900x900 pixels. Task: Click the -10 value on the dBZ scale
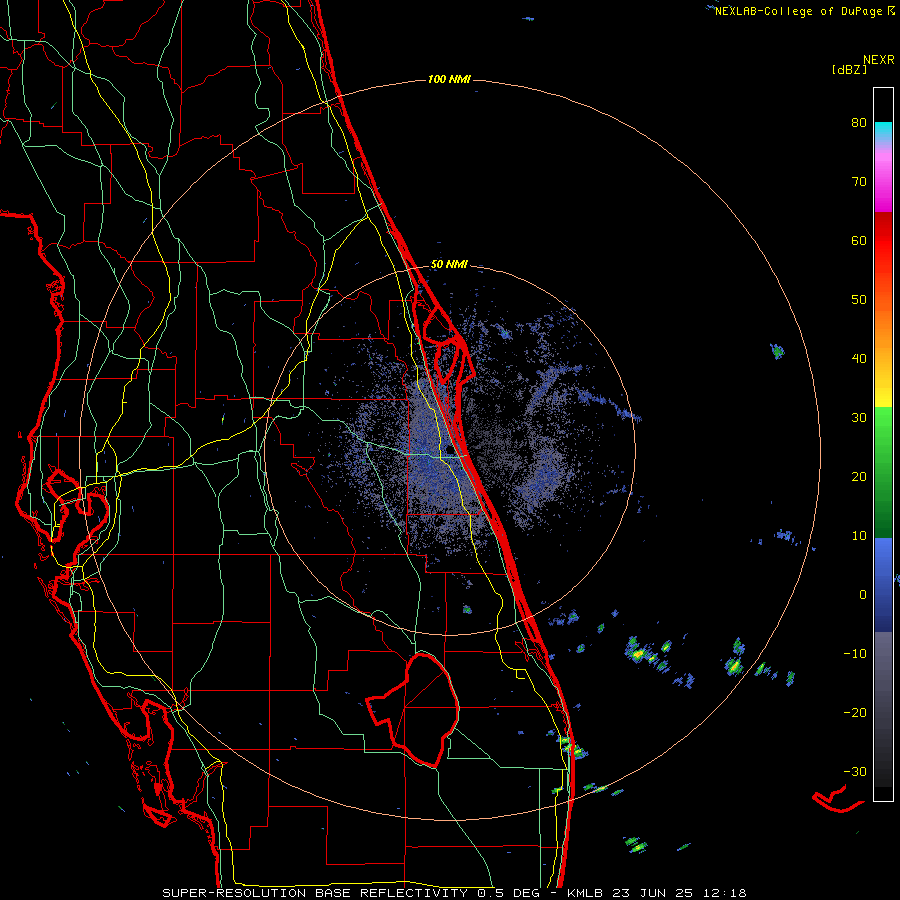click(855, 654)
